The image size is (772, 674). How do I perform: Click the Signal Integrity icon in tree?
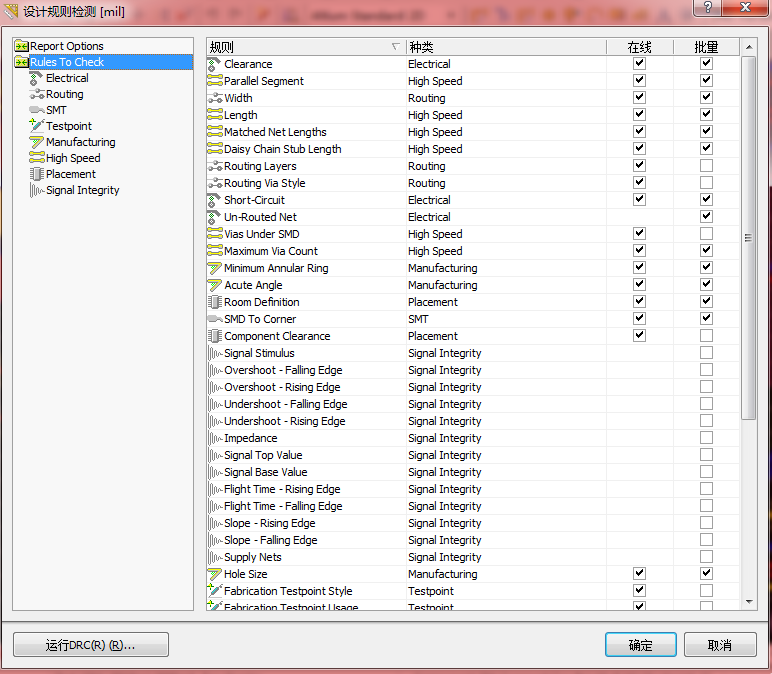coord(37,190)
